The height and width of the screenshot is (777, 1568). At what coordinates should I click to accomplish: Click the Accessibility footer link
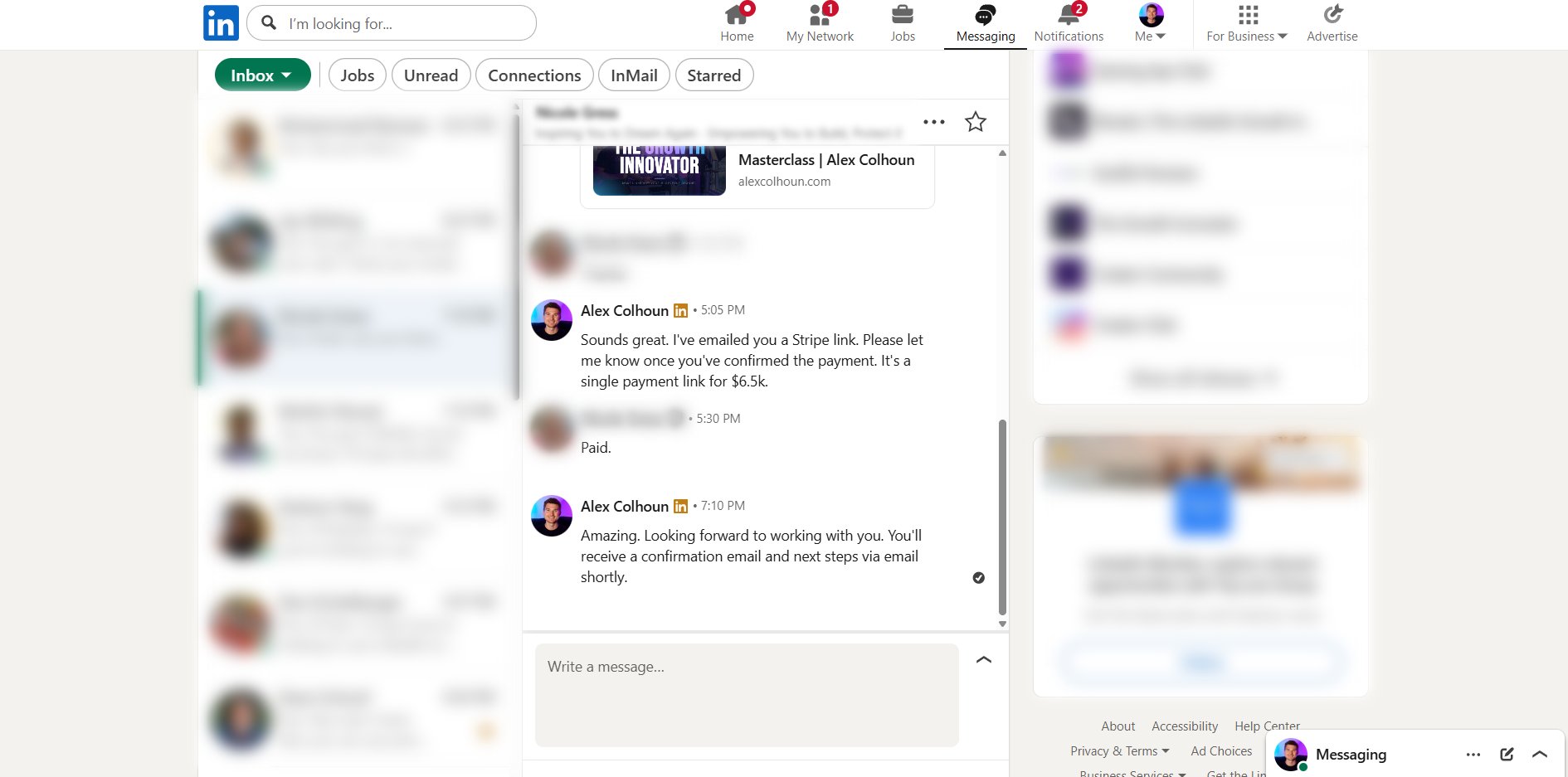(x=1185, y=726)
